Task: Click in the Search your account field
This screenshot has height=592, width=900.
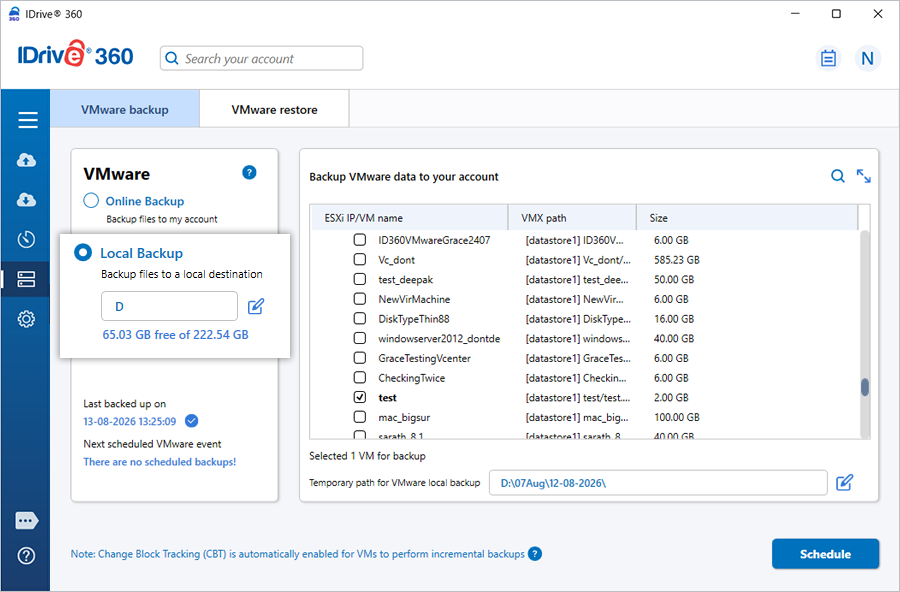Action: [x=261, y=58]
